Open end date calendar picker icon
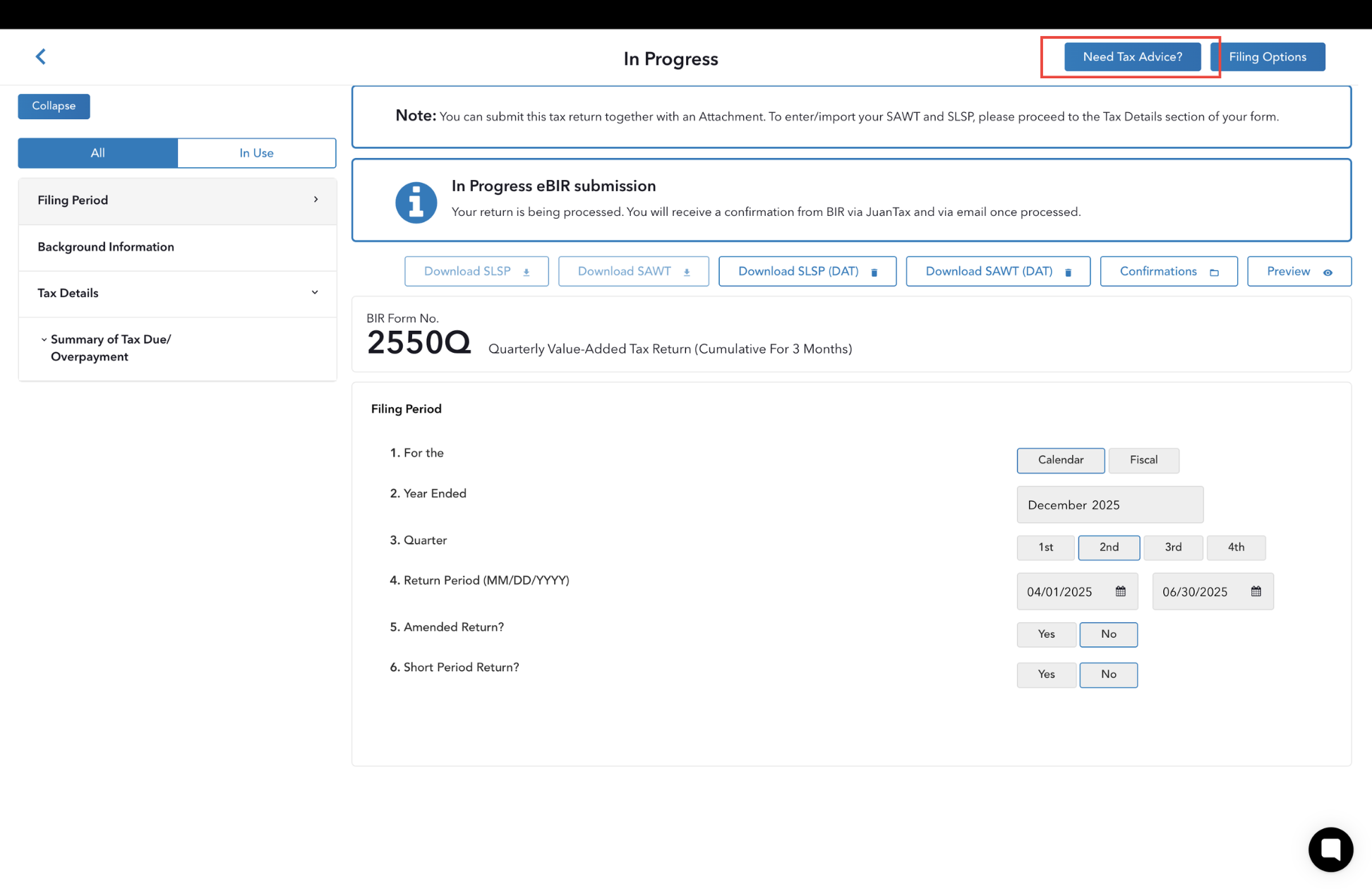The width and height of the screenshot is (1372, 889). coord(1256,591)
